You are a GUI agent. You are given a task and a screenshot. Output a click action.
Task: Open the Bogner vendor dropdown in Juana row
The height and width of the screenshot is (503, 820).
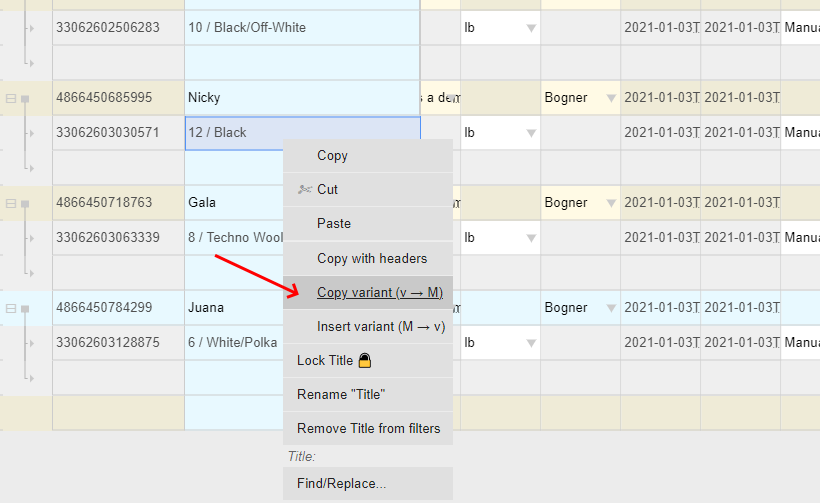(611, 308)
